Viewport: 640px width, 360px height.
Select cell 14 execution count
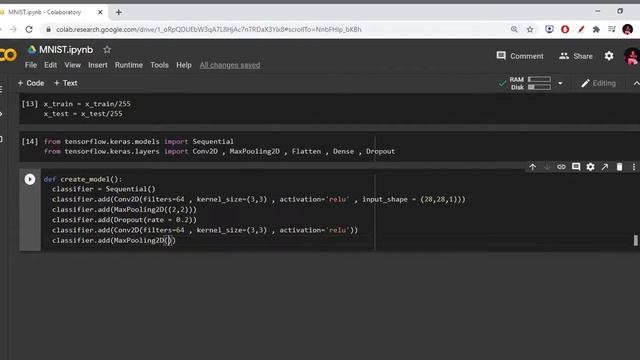pos(29,142)
